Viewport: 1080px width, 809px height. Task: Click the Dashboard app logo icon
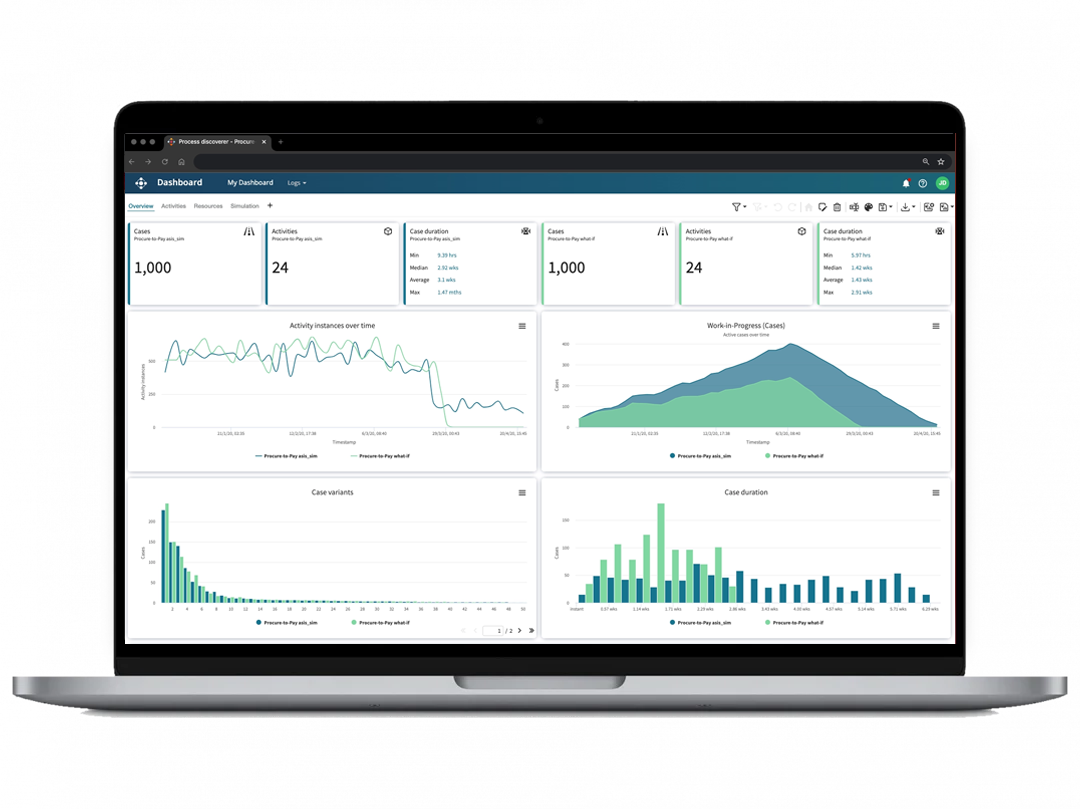coord(143,182)
